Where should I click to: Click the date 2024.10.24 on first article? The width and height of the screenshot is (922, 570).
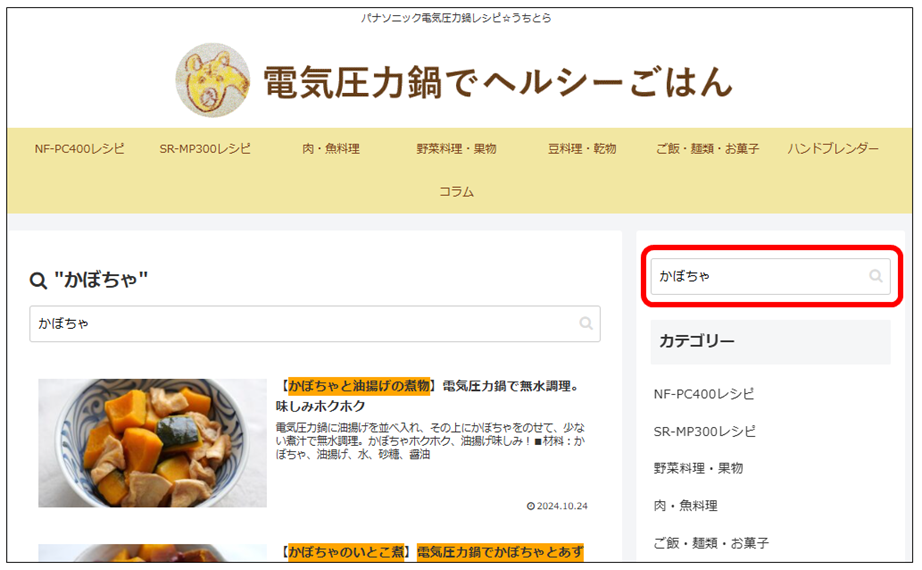click(557, 506)
